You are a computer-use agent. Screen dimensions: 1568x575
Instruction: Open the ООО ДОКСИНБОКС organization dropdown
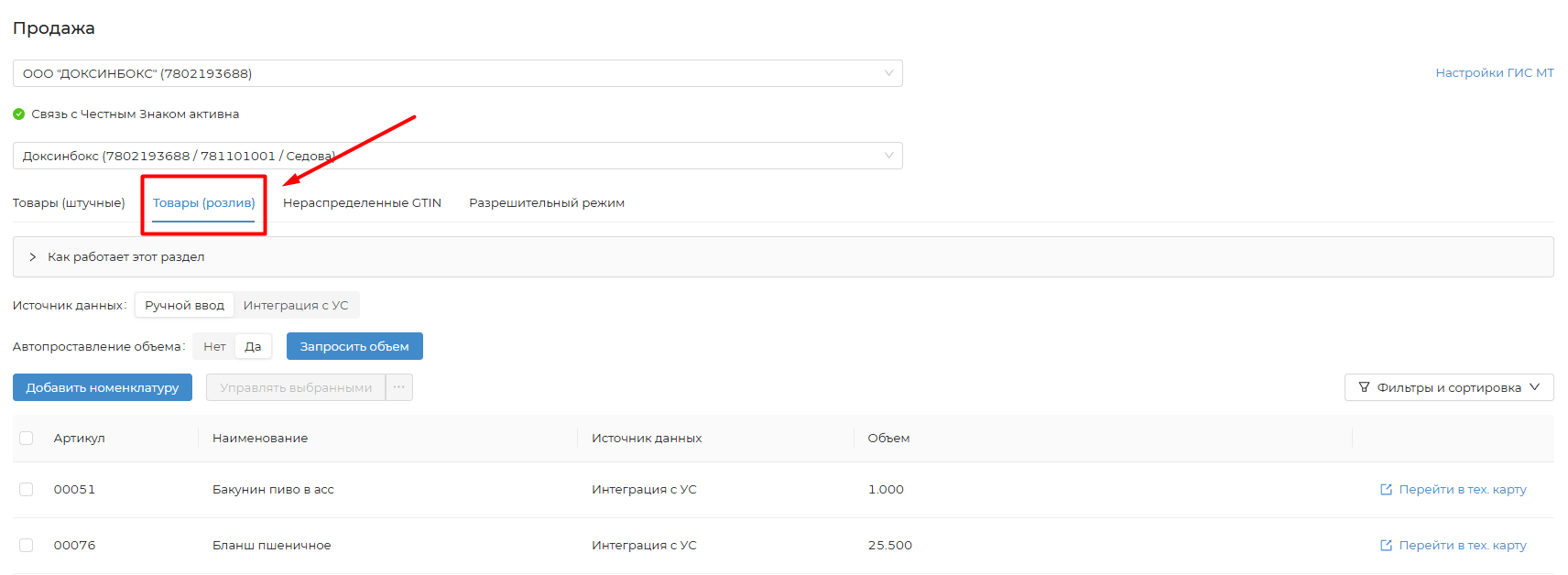[457, 73]
